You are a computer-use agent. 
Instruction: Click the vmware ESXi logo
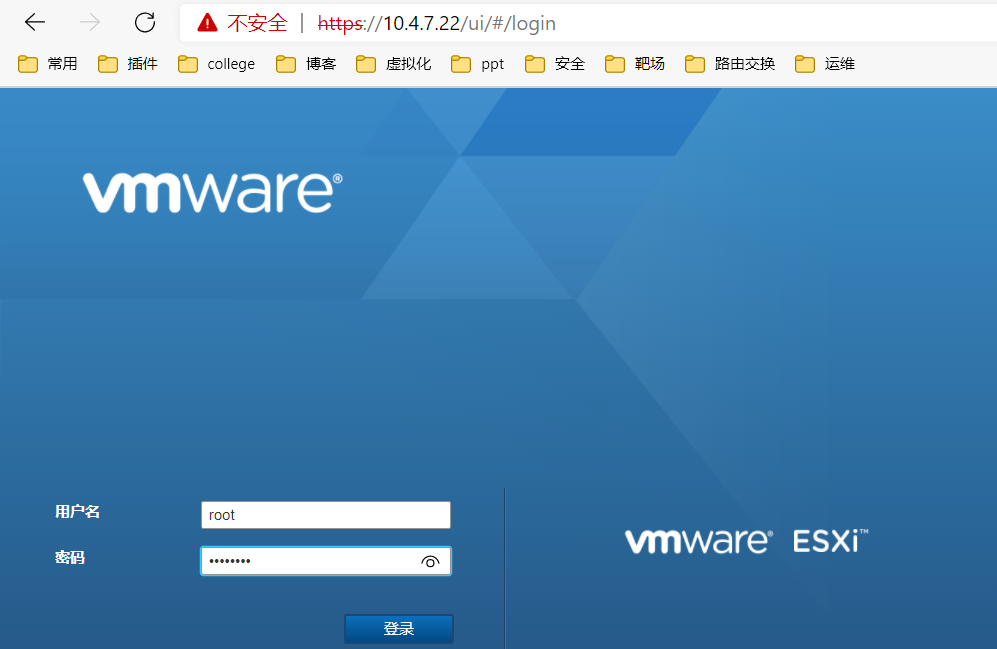[746, 541]
